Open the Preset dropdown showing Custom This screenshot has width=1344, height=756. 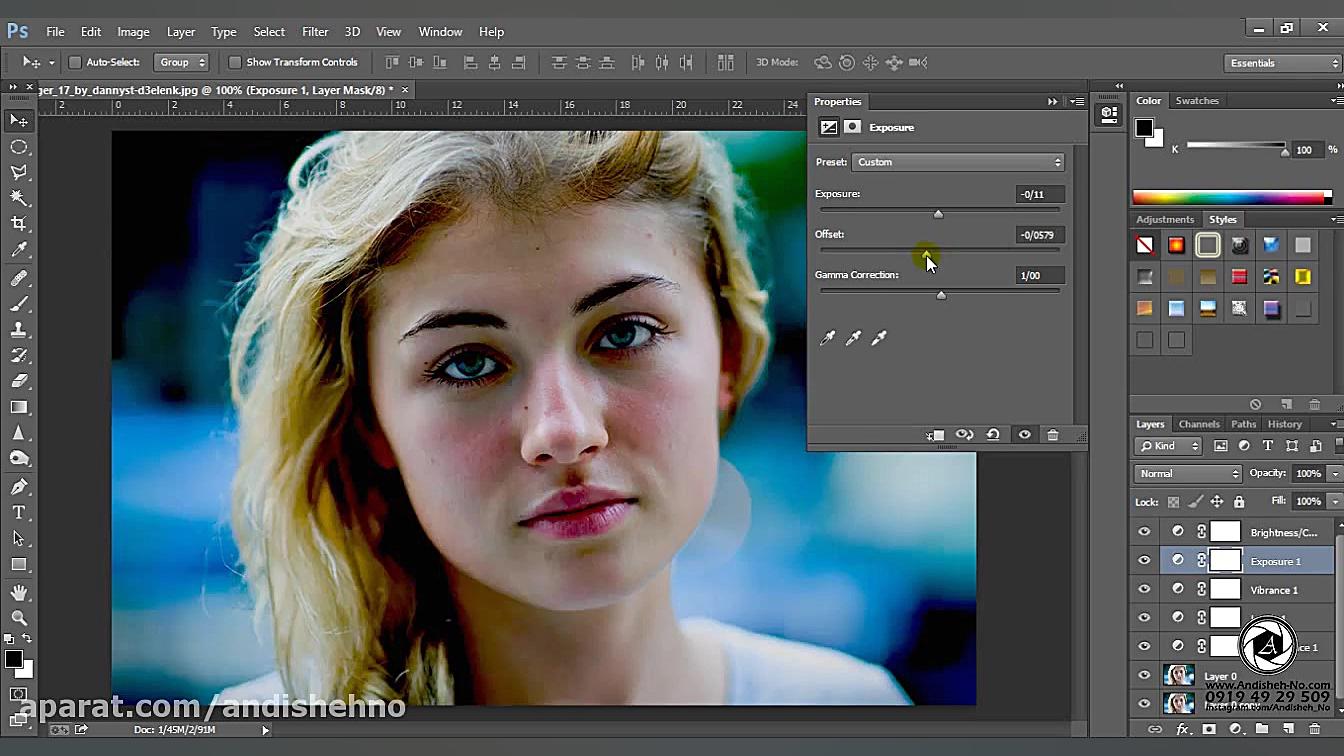(x=957, y=162)
